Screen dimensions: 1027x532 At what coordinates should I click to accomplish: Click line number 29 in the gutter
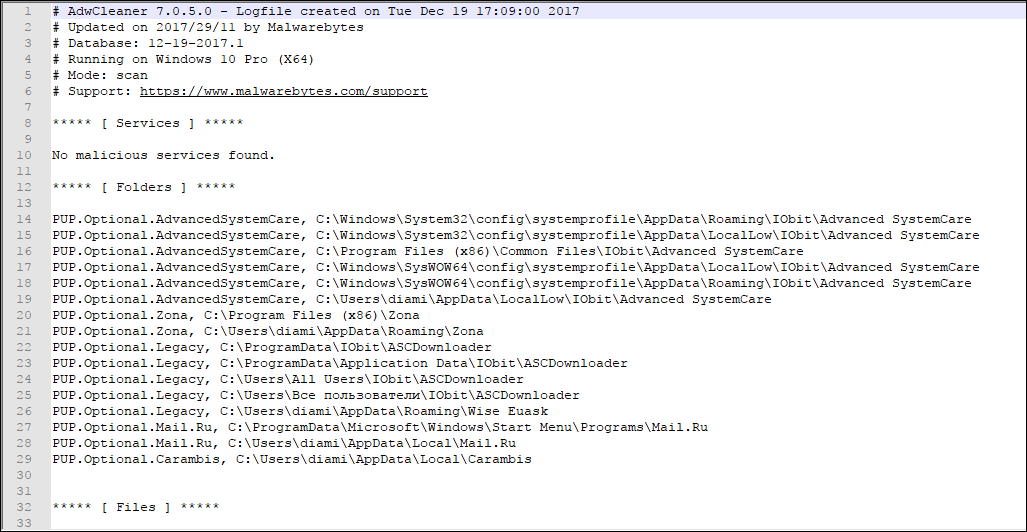(x=24, y=459)
